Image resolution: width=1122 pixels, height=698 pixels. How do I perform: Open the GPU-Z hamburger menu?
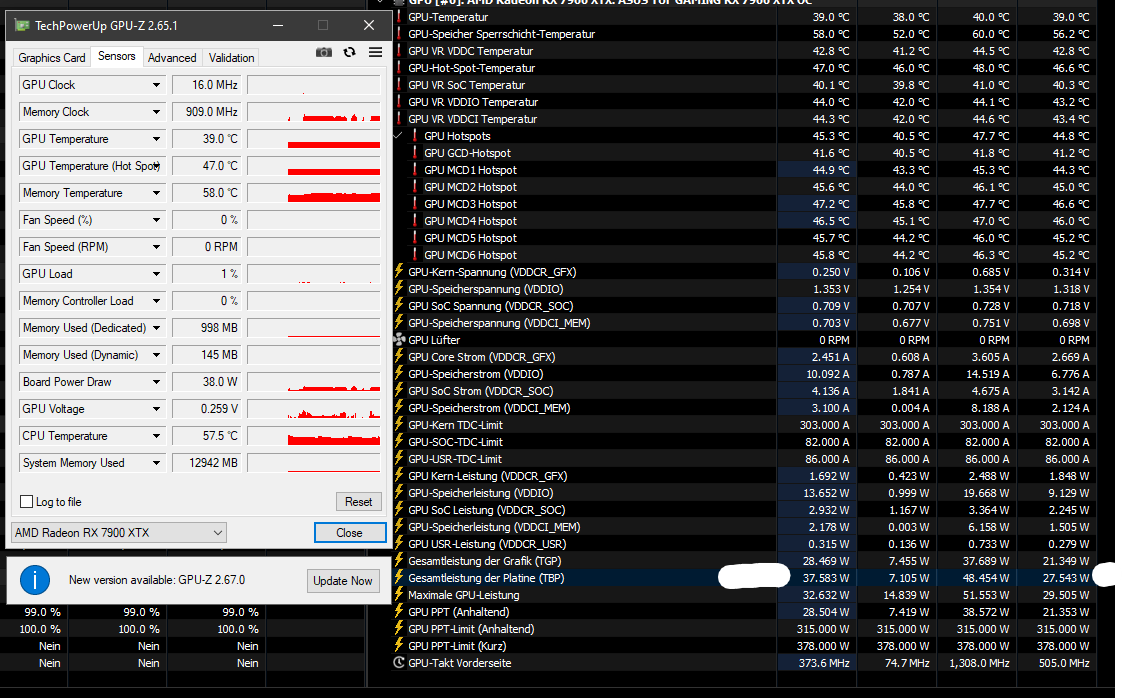(x=375, y=52)
